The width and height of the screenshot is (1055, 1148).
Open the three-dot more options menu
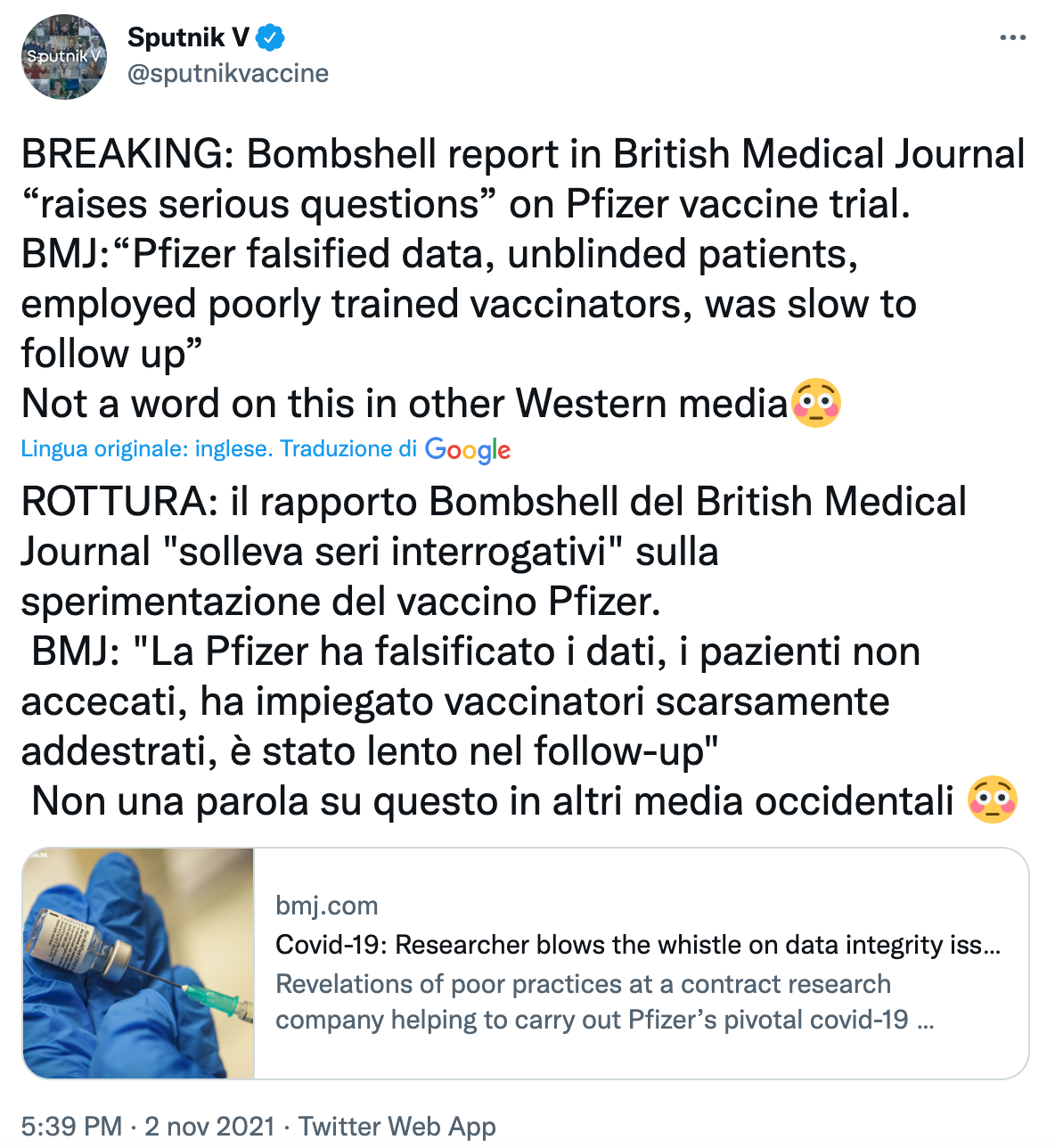point(1013,38)
